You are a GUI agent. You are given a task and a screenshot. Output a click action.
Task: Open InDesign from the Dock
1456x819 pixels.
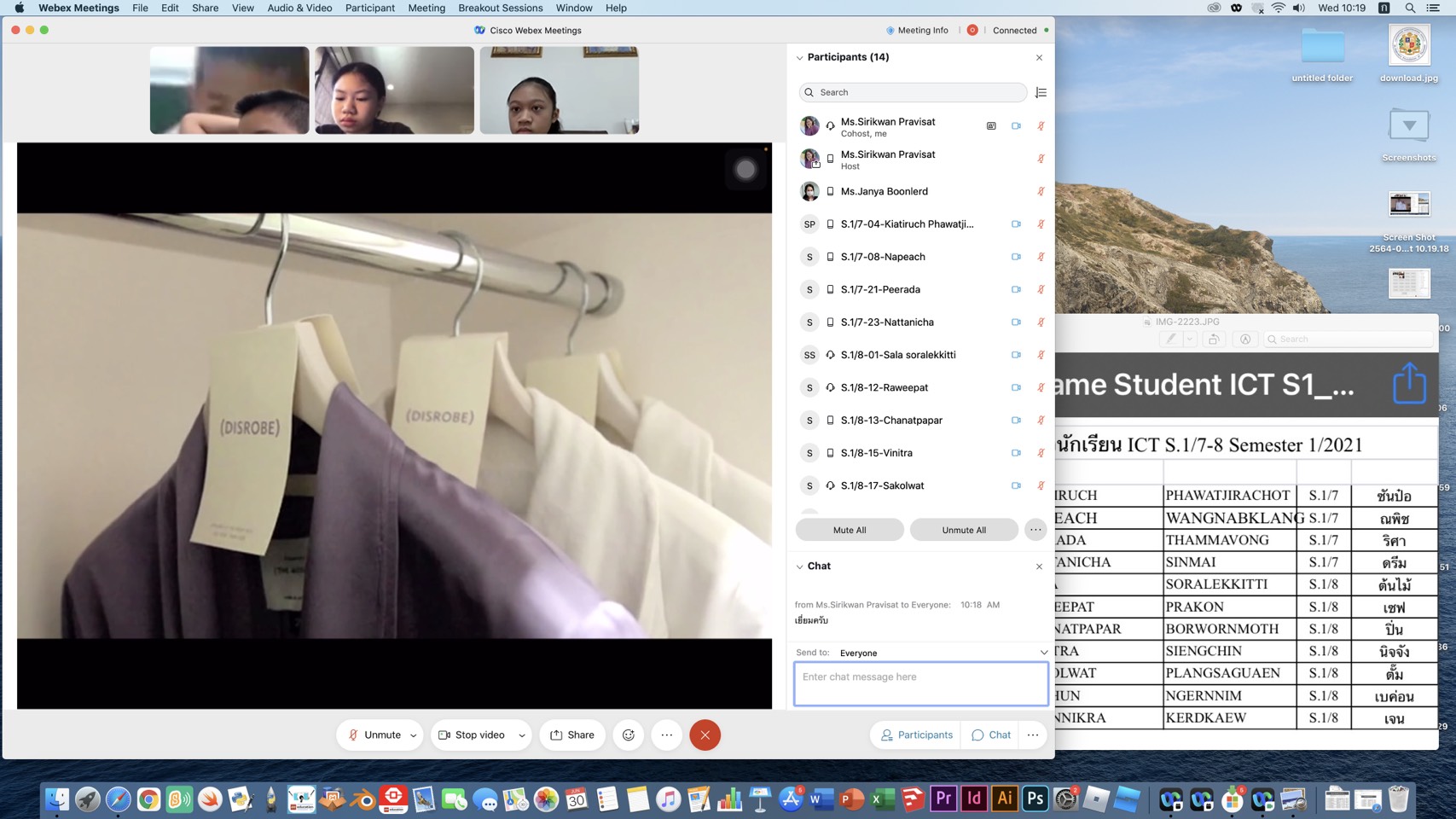pyautogui.click(x=973, y=799)
